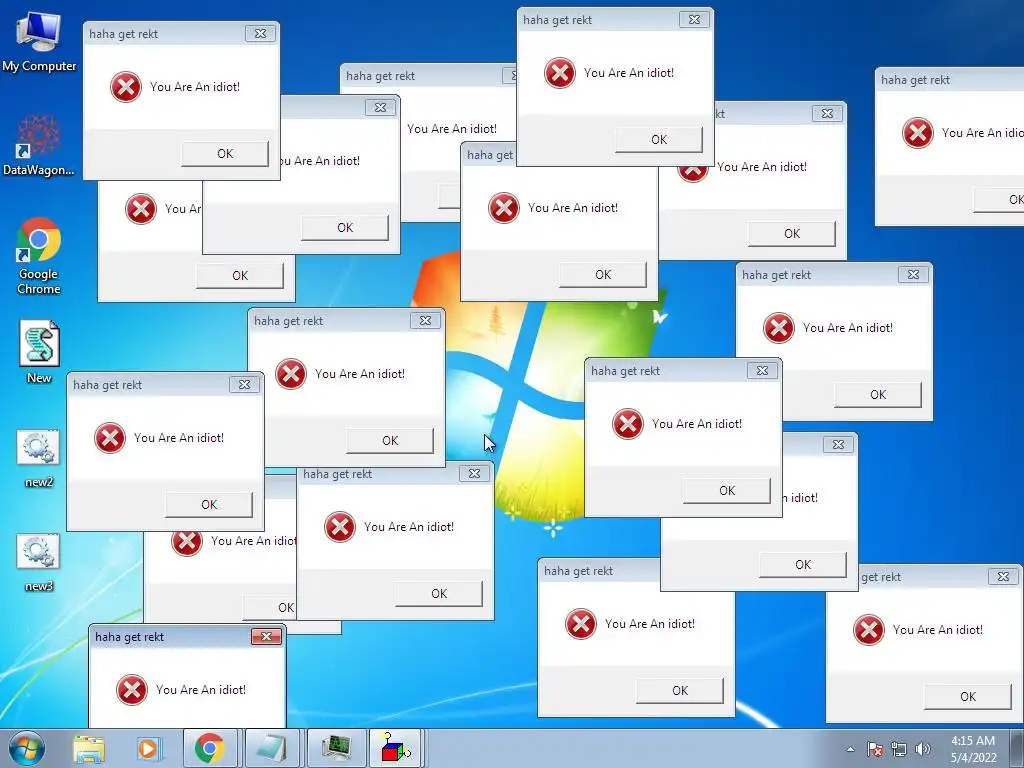
Task: Click OK in the dialog whose message reads "You Ar"
Action: pyautogui.click(x=240, y=276)
